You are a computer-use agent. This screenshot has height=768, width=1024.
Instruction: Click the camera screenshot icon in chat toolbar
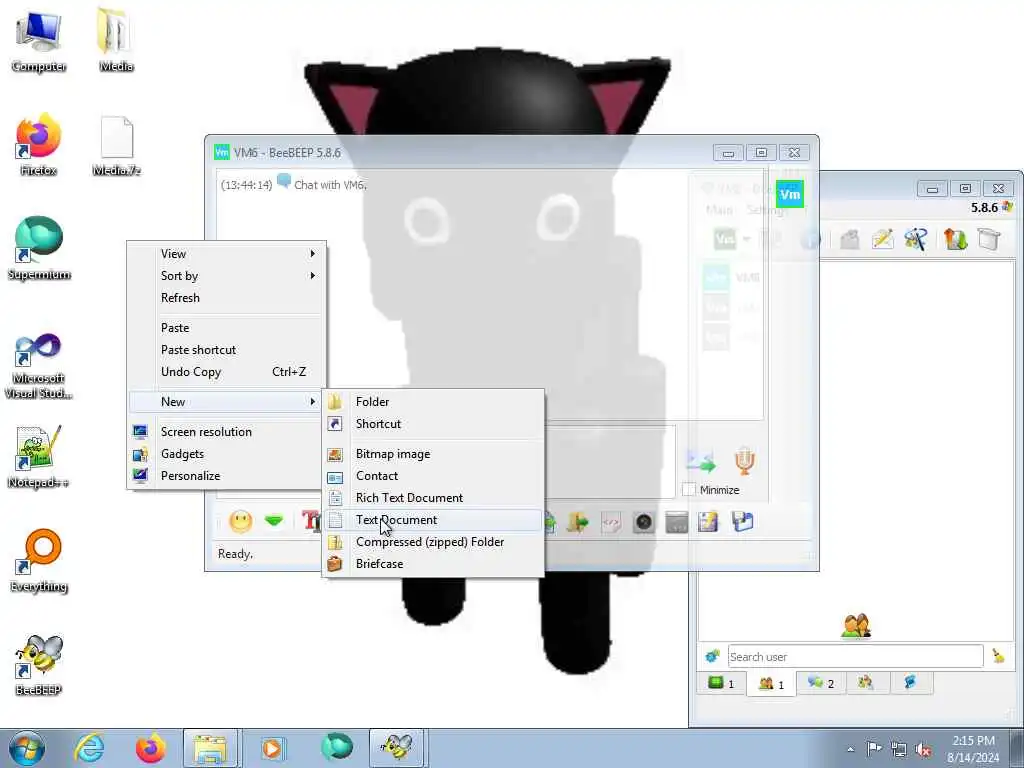click(643, 522)
